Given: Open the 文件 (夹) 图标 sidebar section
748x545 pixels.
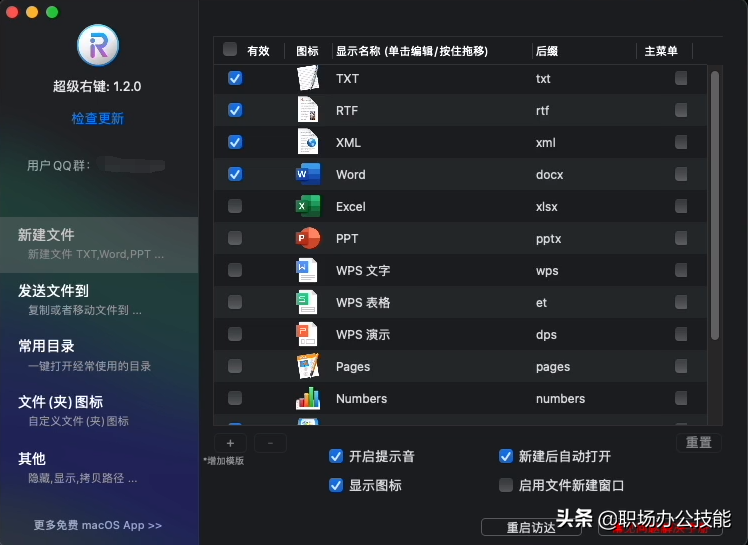Looking at the screenshot, I should (99, 411).
